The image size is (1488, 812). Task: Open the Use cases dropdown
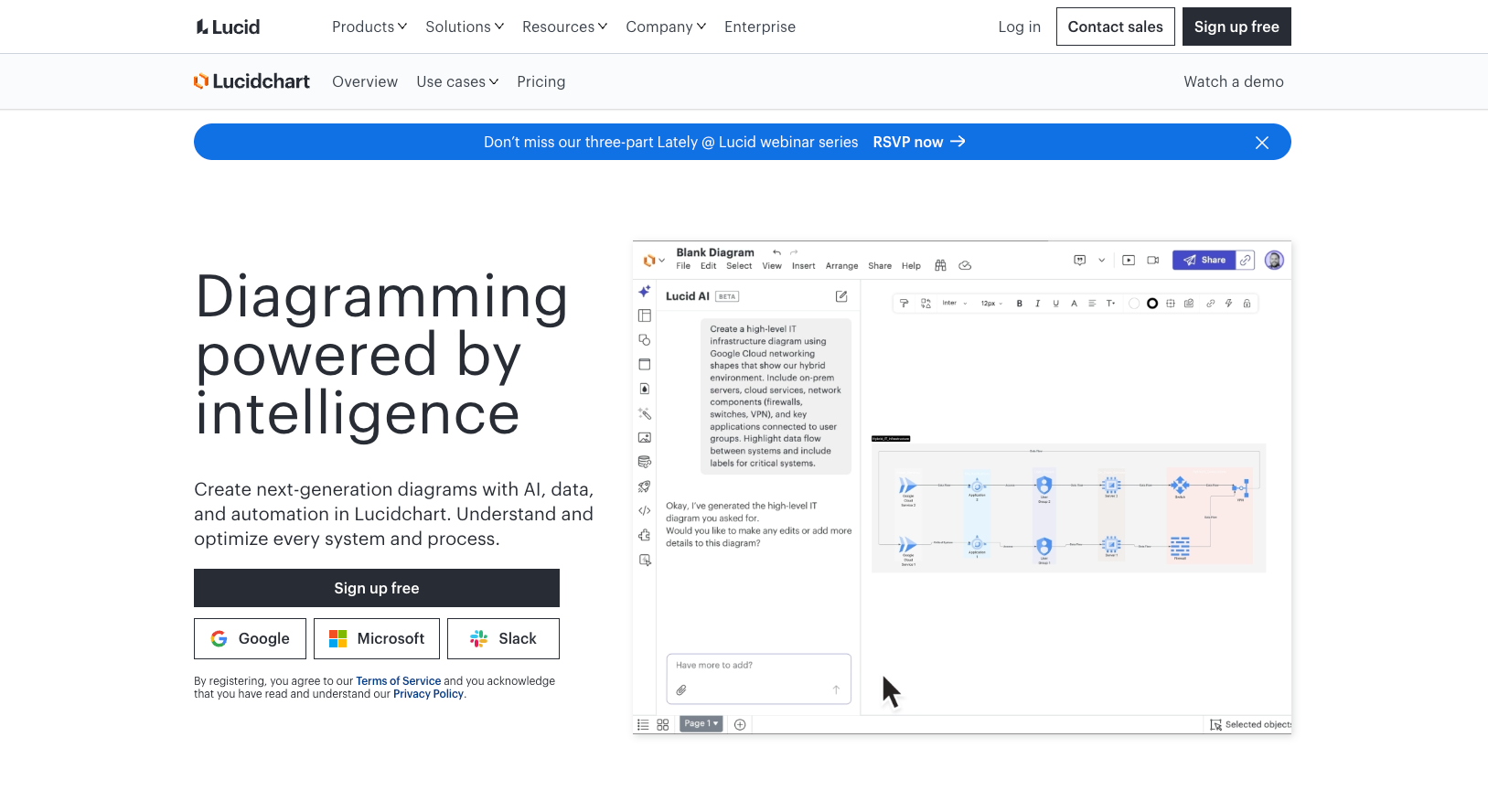(x=457, y=81)
